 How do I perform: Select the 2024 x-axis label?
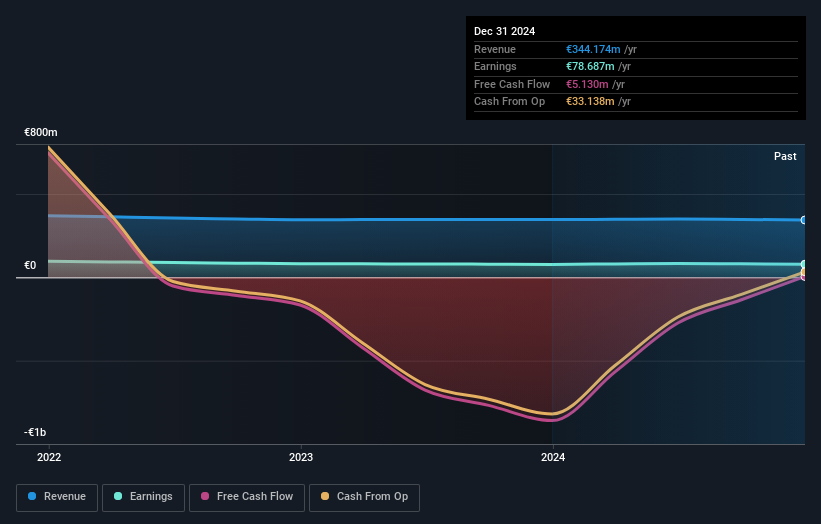553,457
